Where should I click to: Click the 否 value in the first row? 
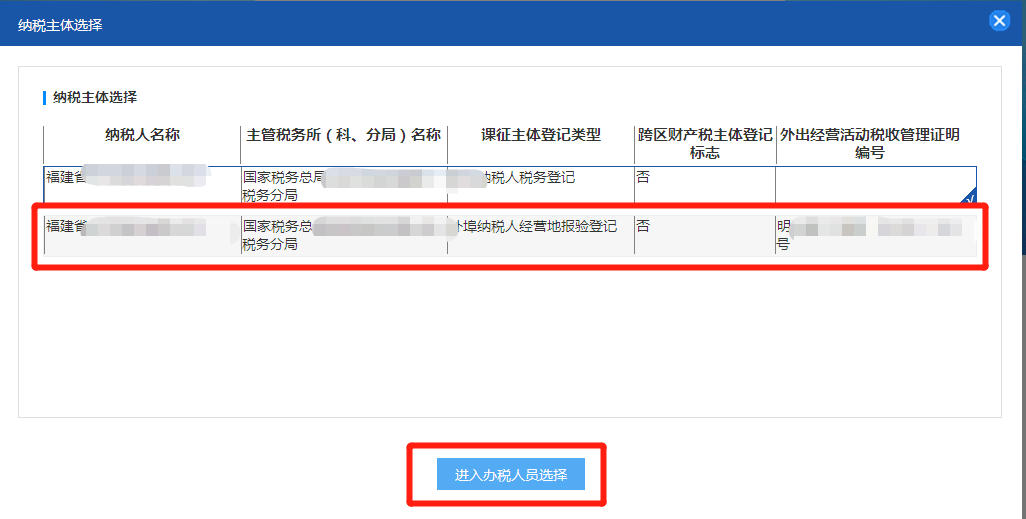(x=643, y=178)
